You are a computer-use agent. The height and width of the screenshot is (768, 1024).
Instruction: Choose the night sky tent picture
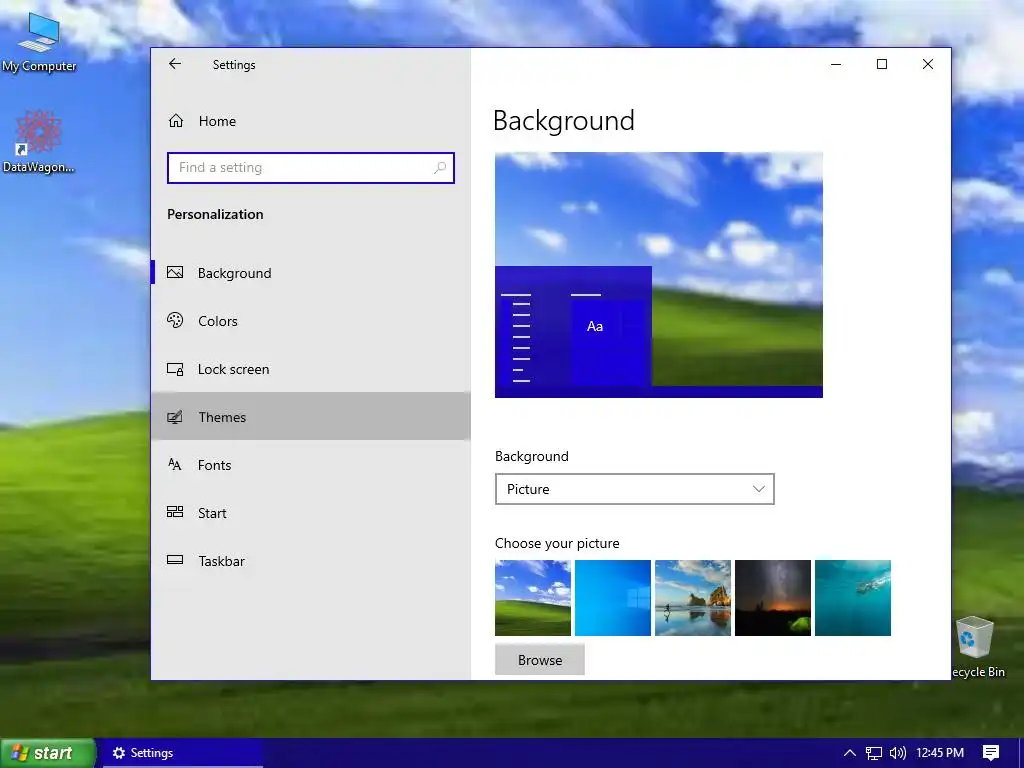pyautogui.click(x=773, y=598)
